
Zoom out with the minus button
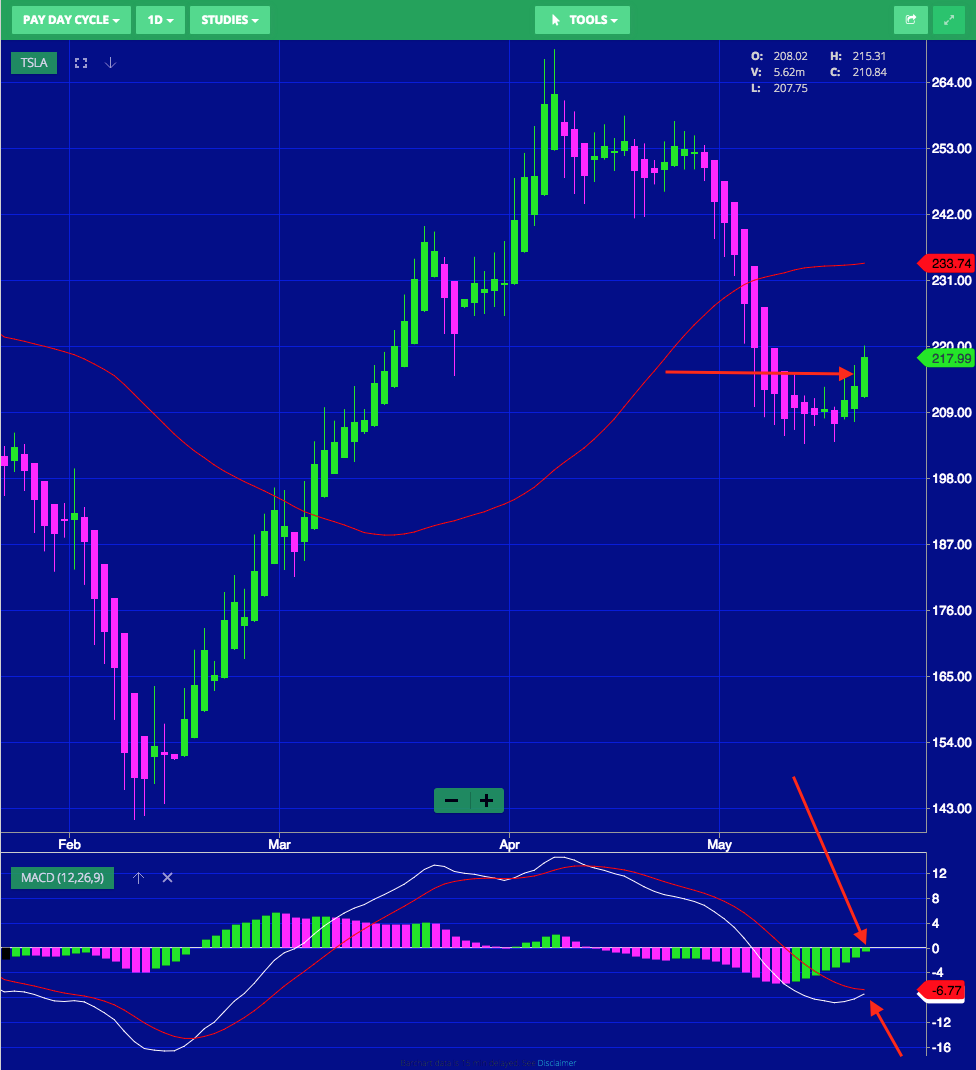click(452, 800)
